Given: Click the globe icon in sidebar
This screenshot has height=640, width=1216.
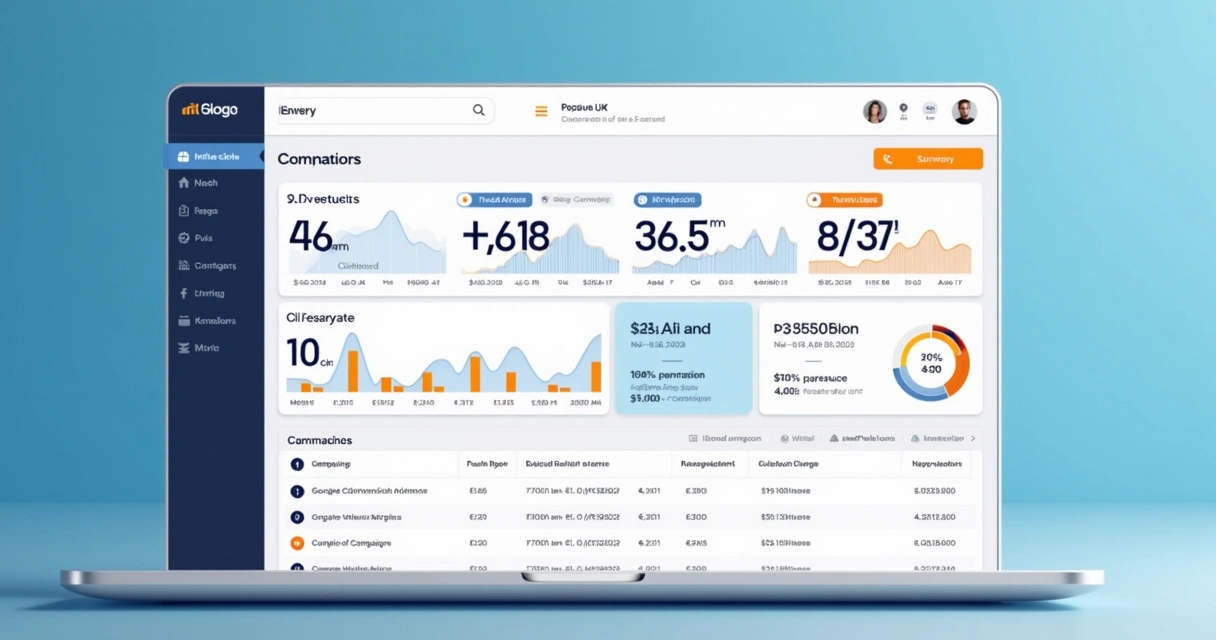Looking at the screenshot, I should (184, 238).
